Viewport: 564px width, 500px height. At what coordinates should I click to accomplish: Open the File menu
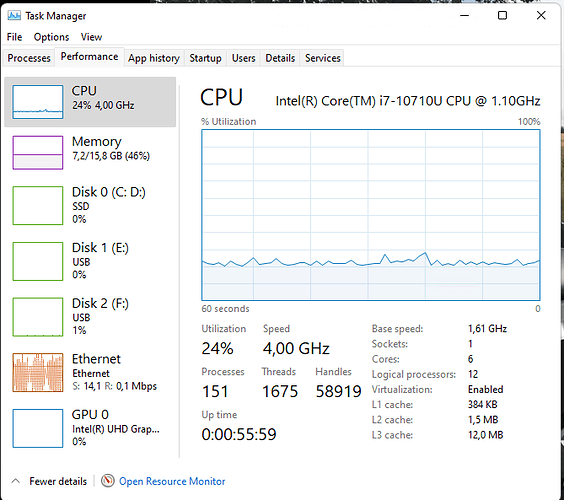point(14,37)
